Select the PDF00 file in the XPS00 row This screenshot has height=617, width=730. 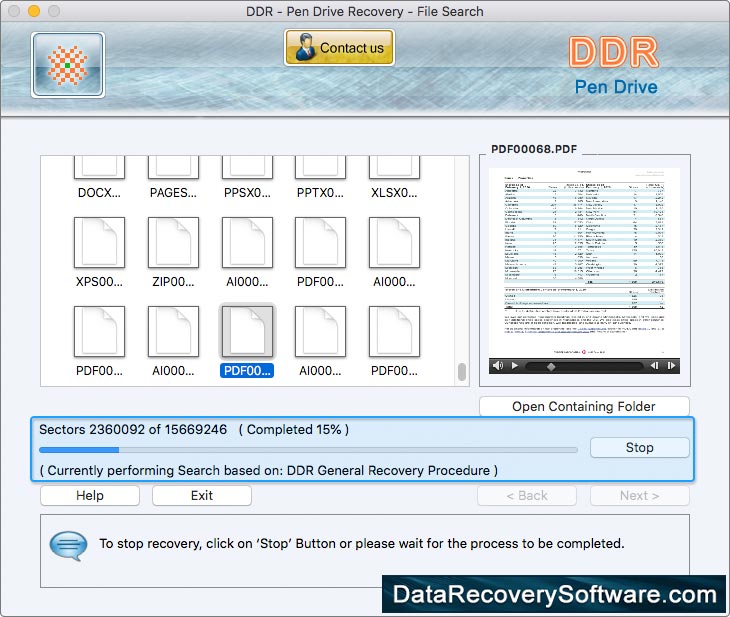[320, 243]
